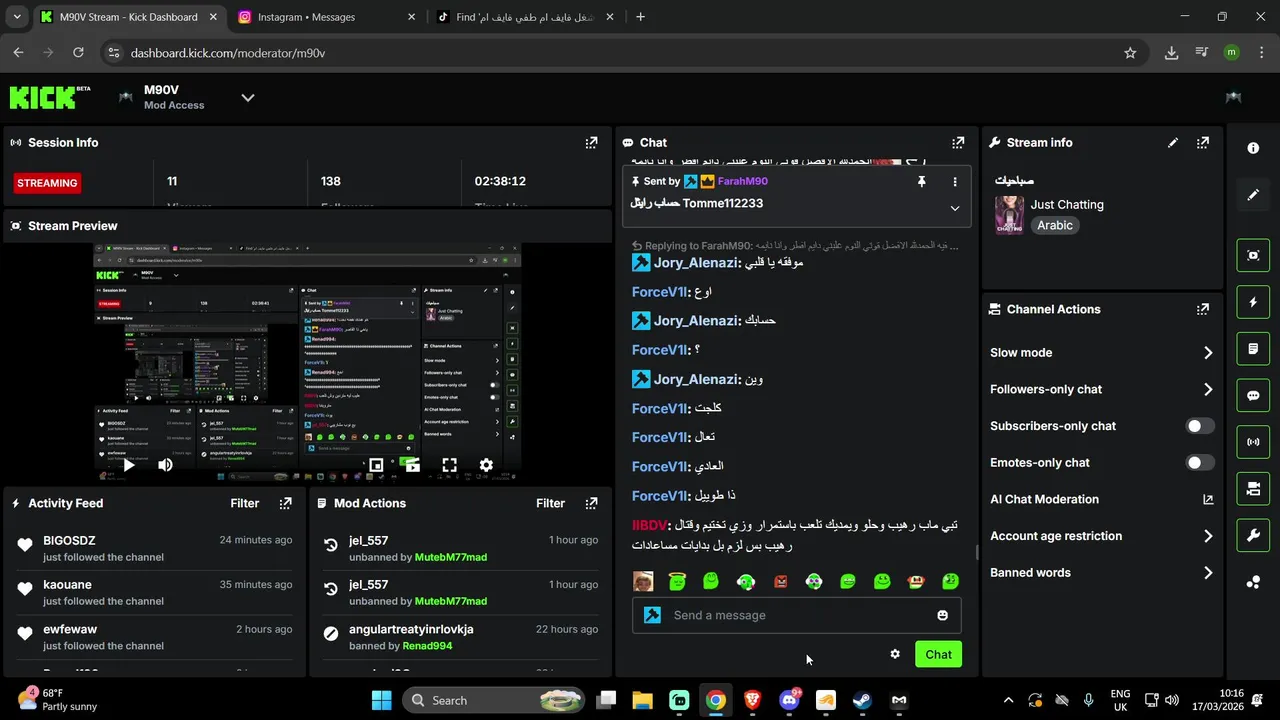Pop out the Mod Actions panel
1280x720 pixels.
(x=591, y=504)
